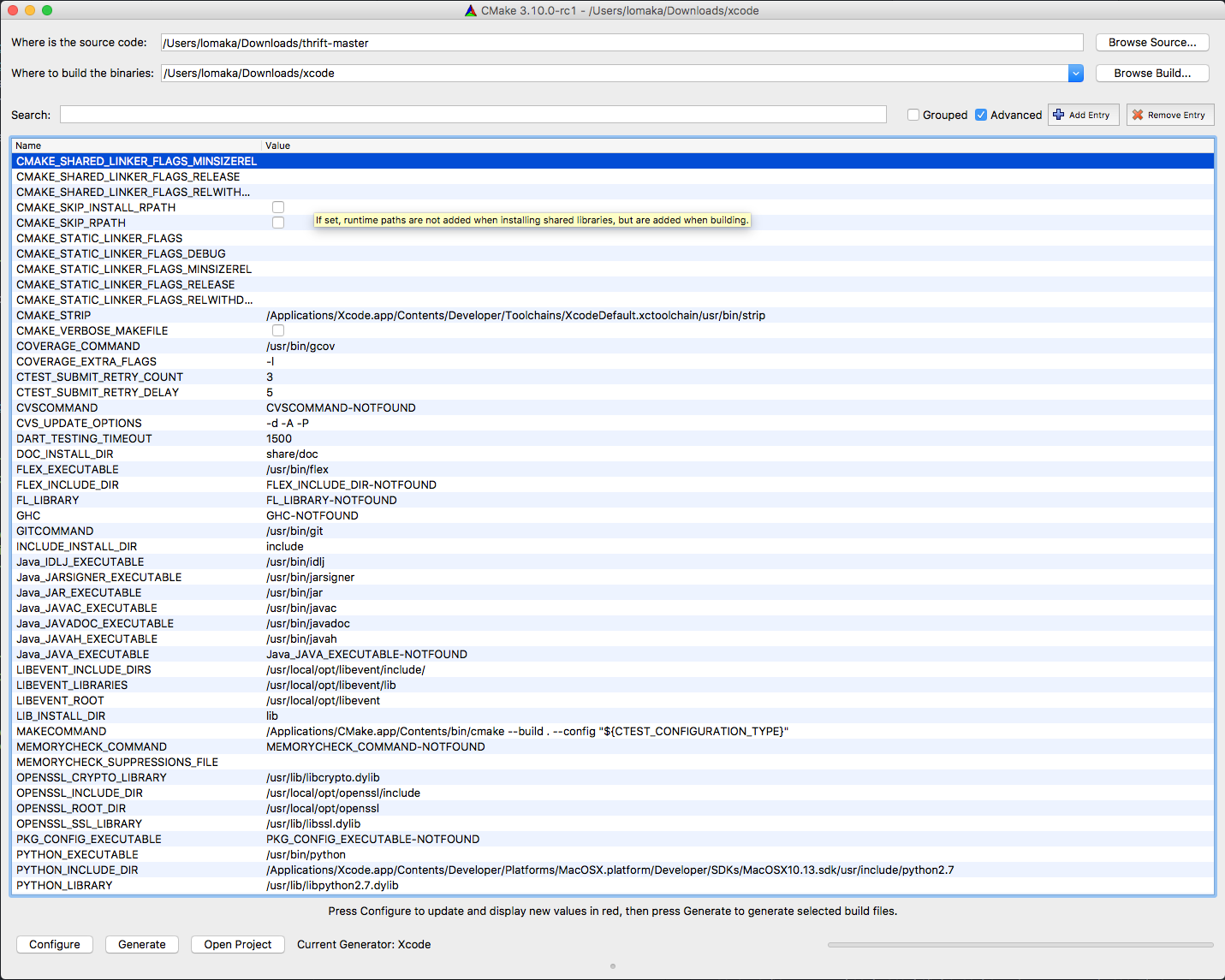Select the FLEX_EXECUTABLE row

(613, 469)
